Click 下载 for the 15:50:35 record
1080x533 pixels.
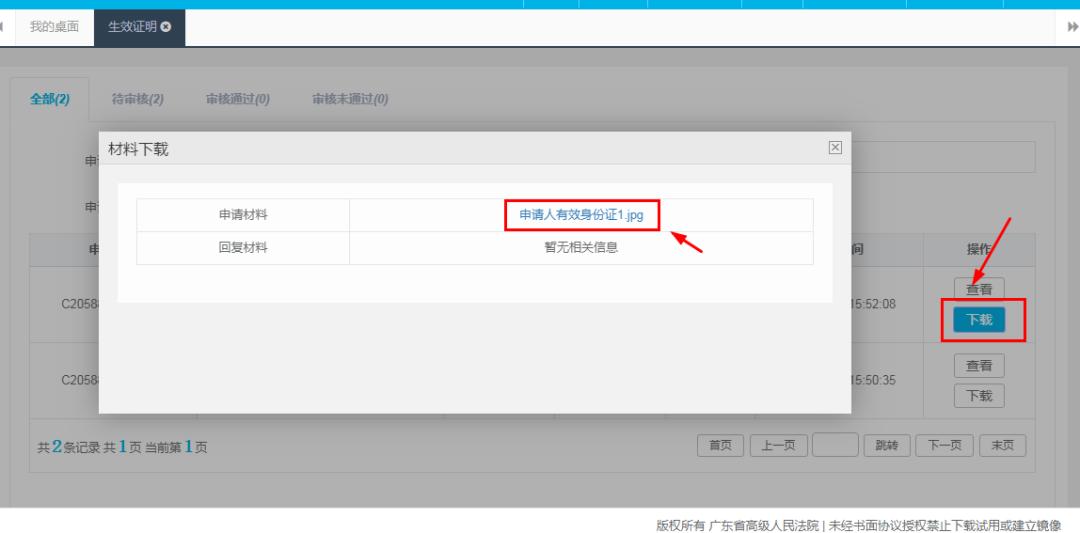pos(979,396)
